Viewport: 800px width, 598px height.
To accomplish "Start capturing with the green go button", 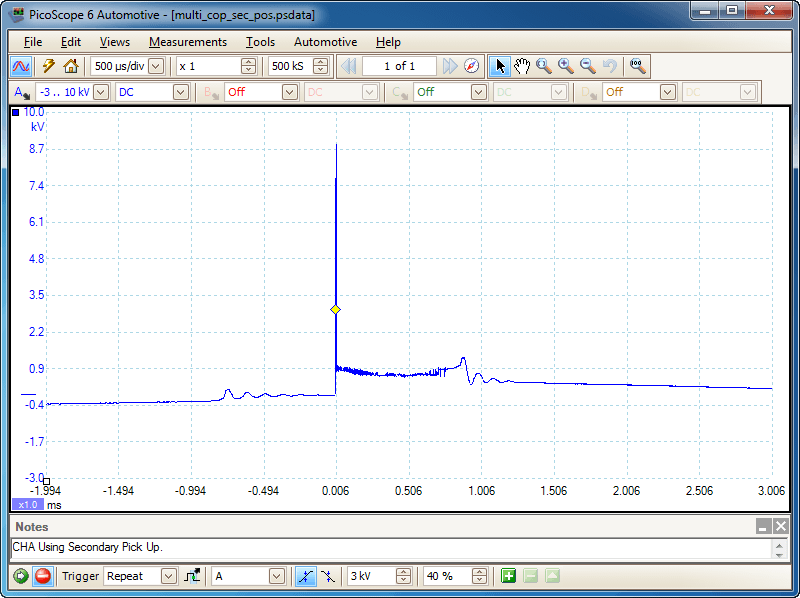I will pos(21,576).
